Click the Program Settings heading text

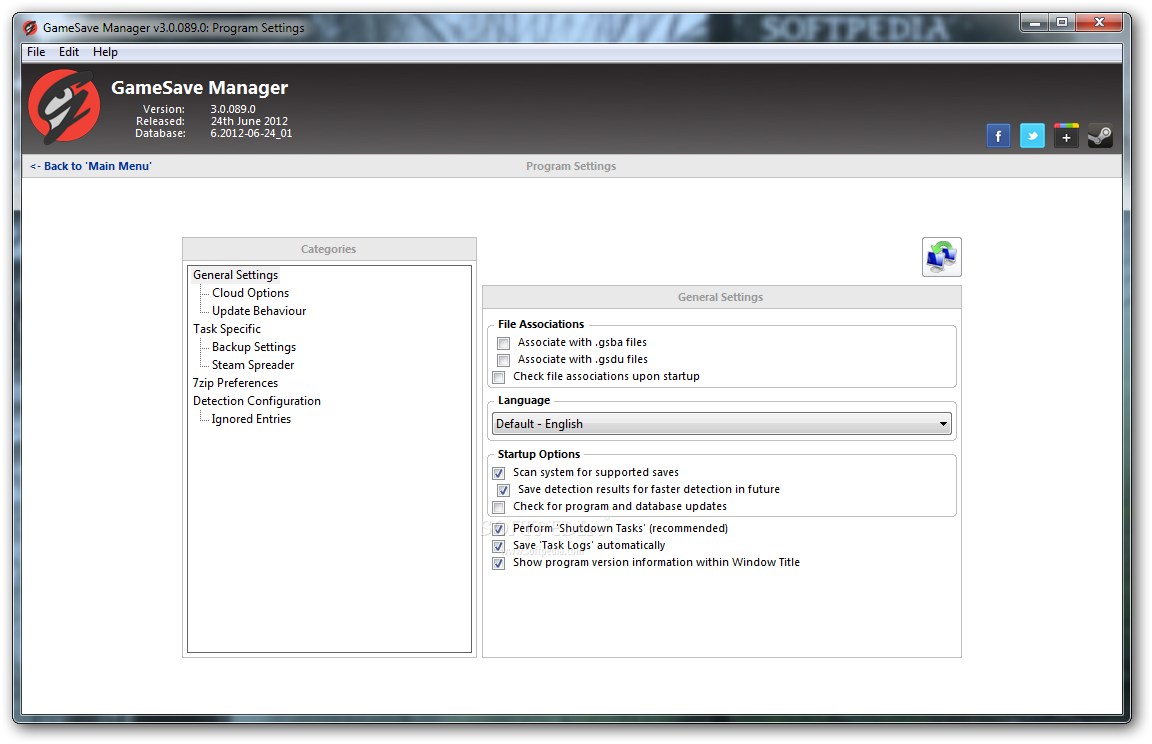[571, 166]
